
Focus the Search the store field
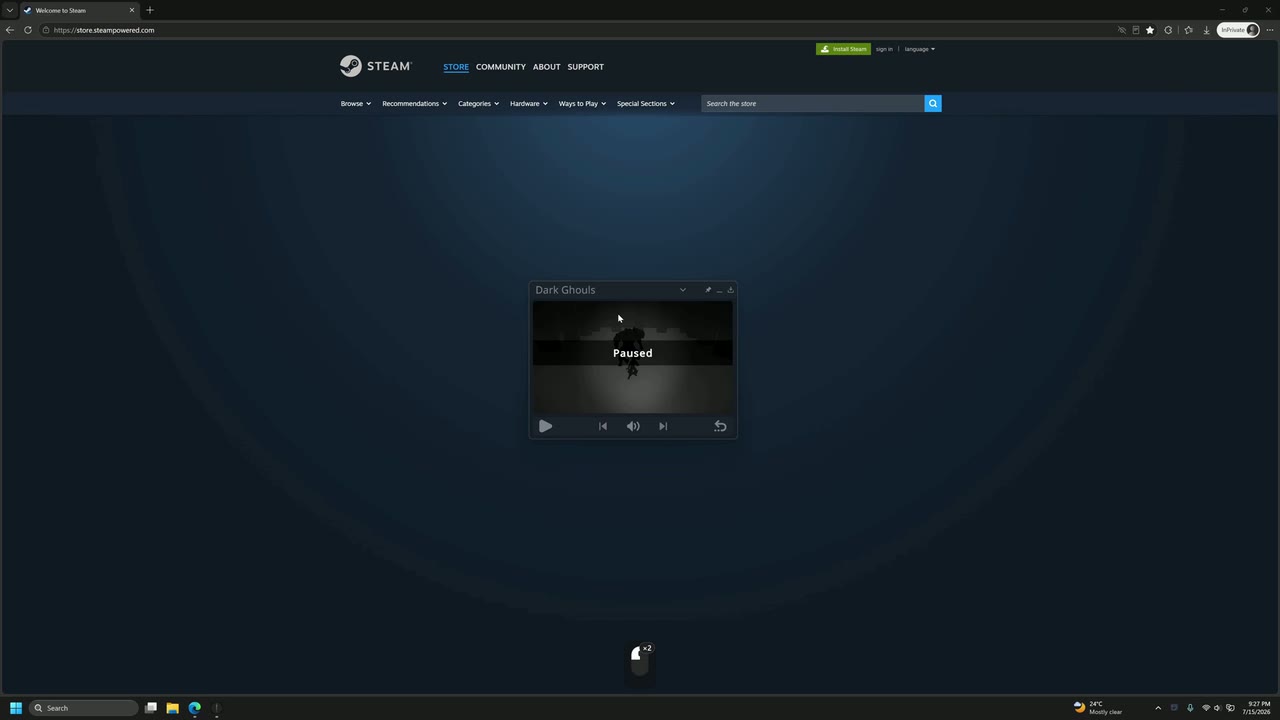(813, 104)
